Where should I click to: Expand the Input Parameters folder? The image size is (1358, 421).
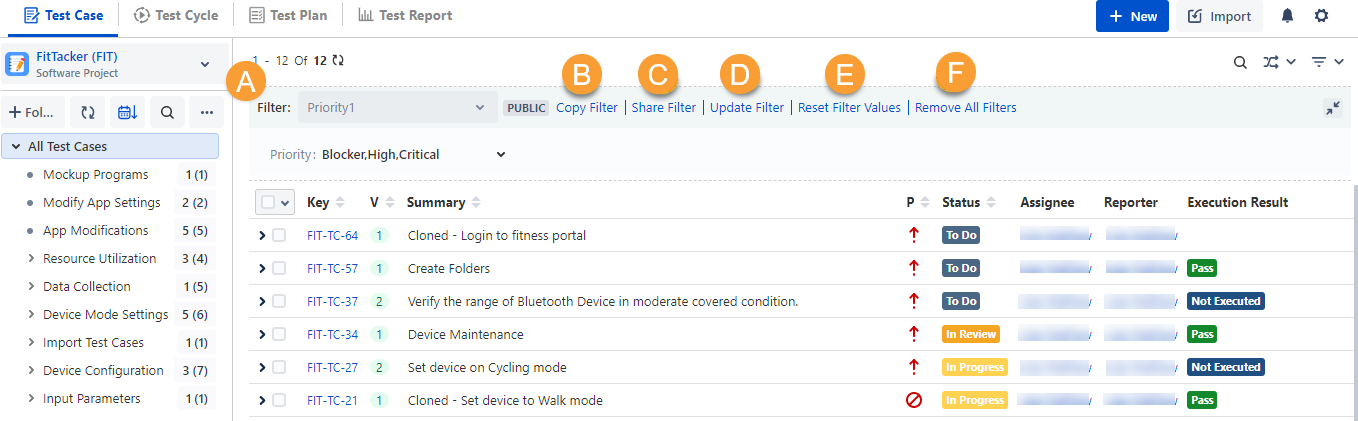[31, 398]
